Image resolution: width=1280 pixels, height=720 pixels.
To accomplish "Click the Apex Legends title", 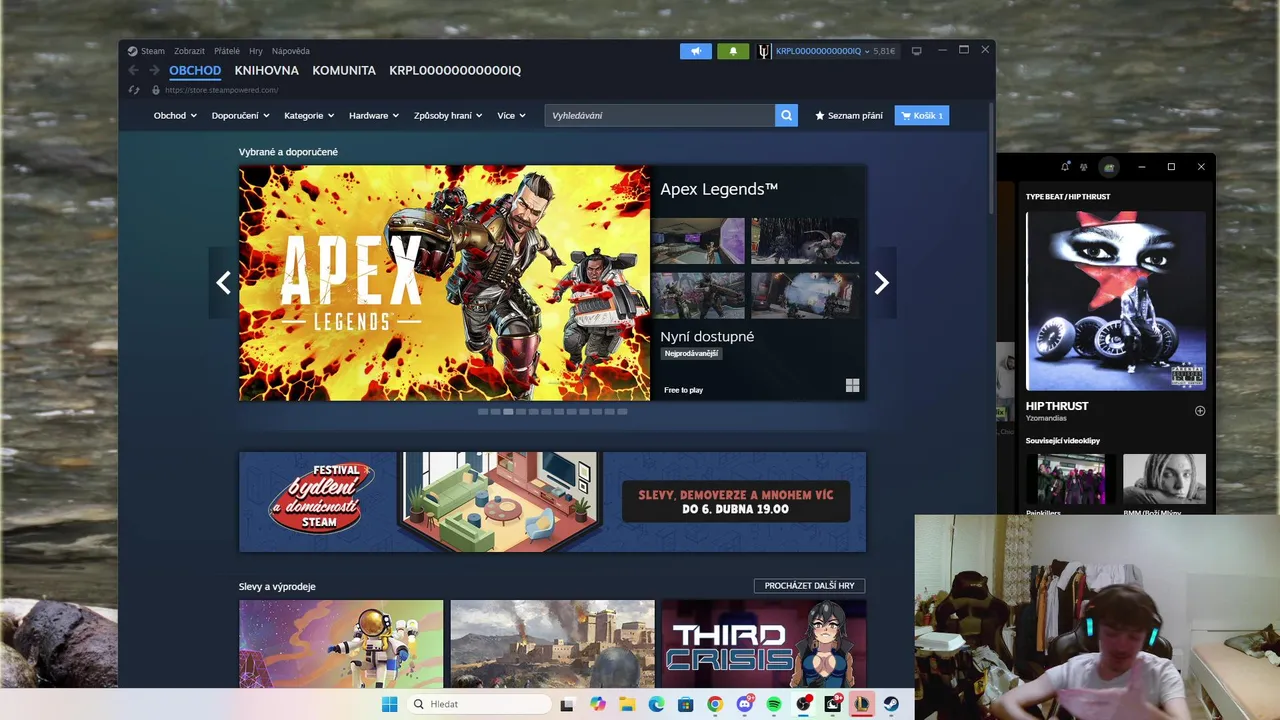I will (719, 189).
